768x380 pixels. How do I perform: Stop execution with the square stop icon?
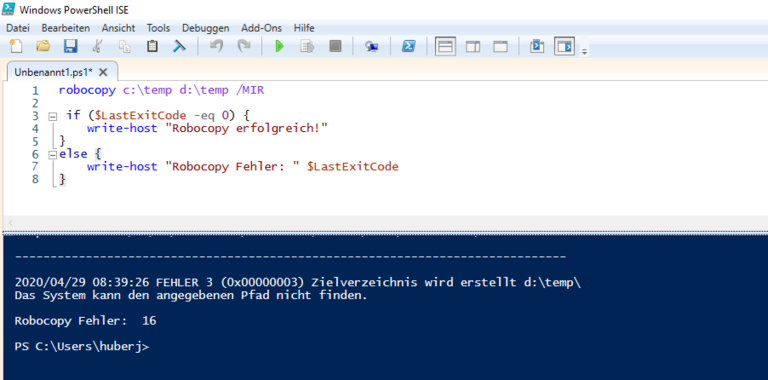coord(335,47)
